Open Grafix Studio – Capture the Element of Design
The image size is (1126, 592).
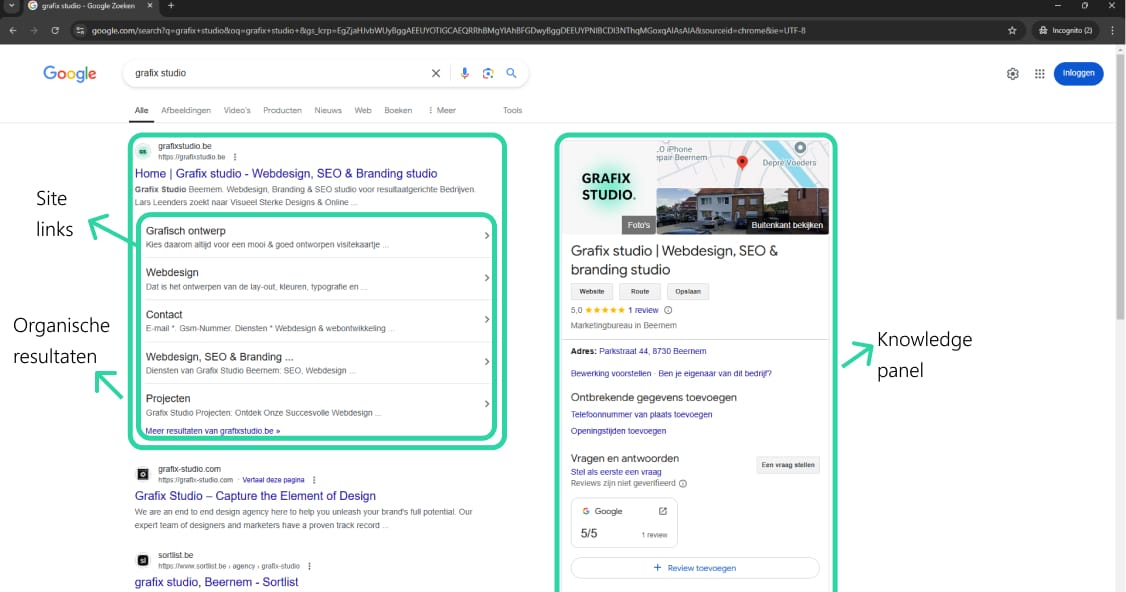255,496
